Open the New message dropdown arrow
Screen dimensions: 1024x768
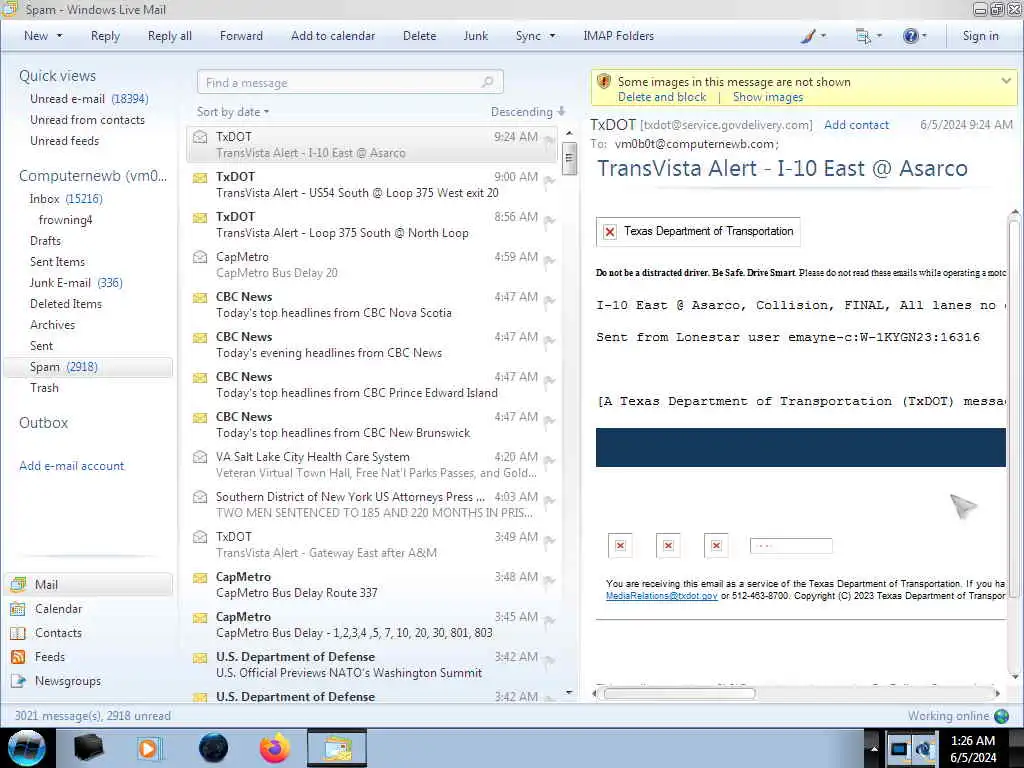point(59,36)
